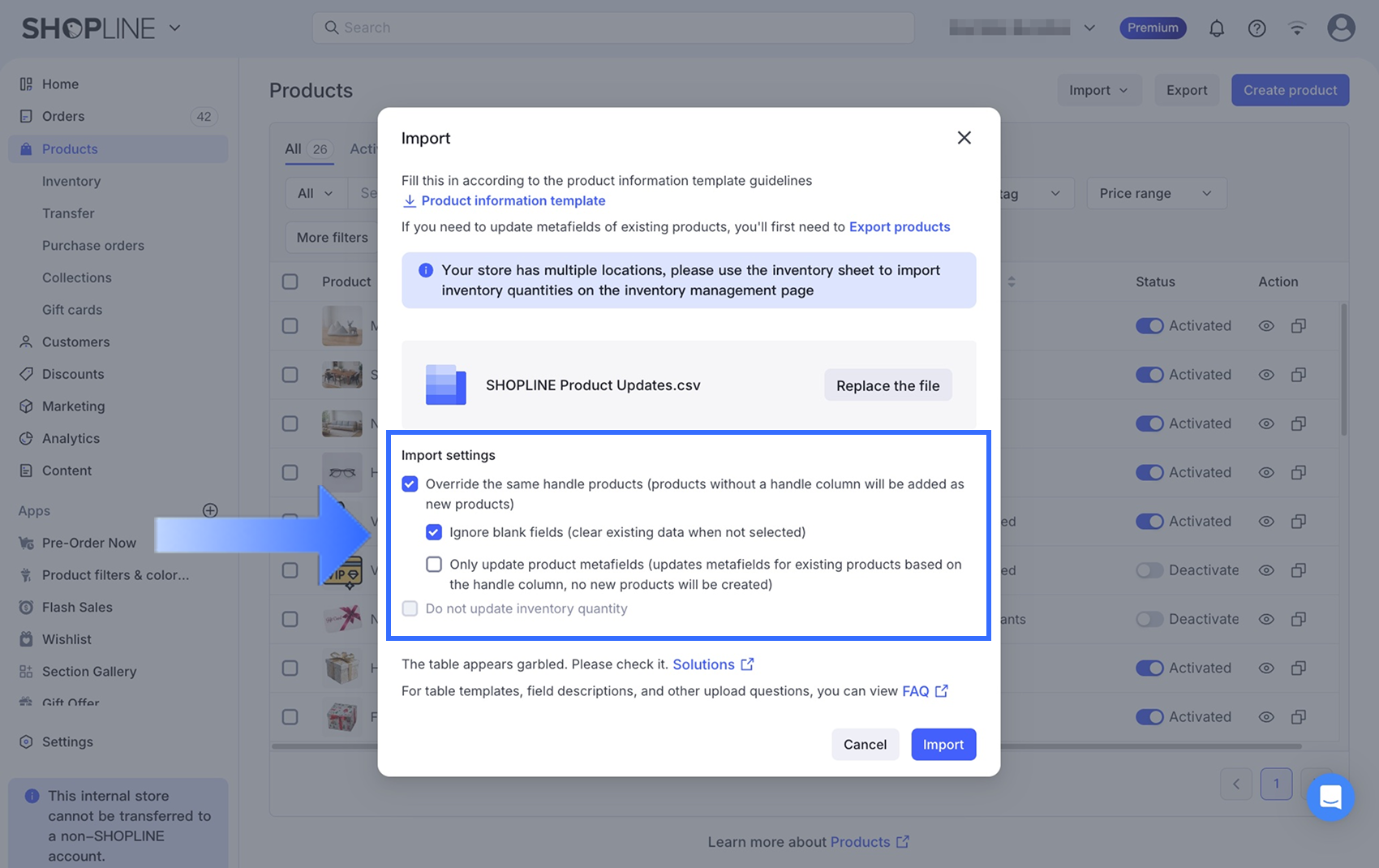The image size is (1379, 868).
Task: Check Do not update inventory quantity
Action: [410, 608]
